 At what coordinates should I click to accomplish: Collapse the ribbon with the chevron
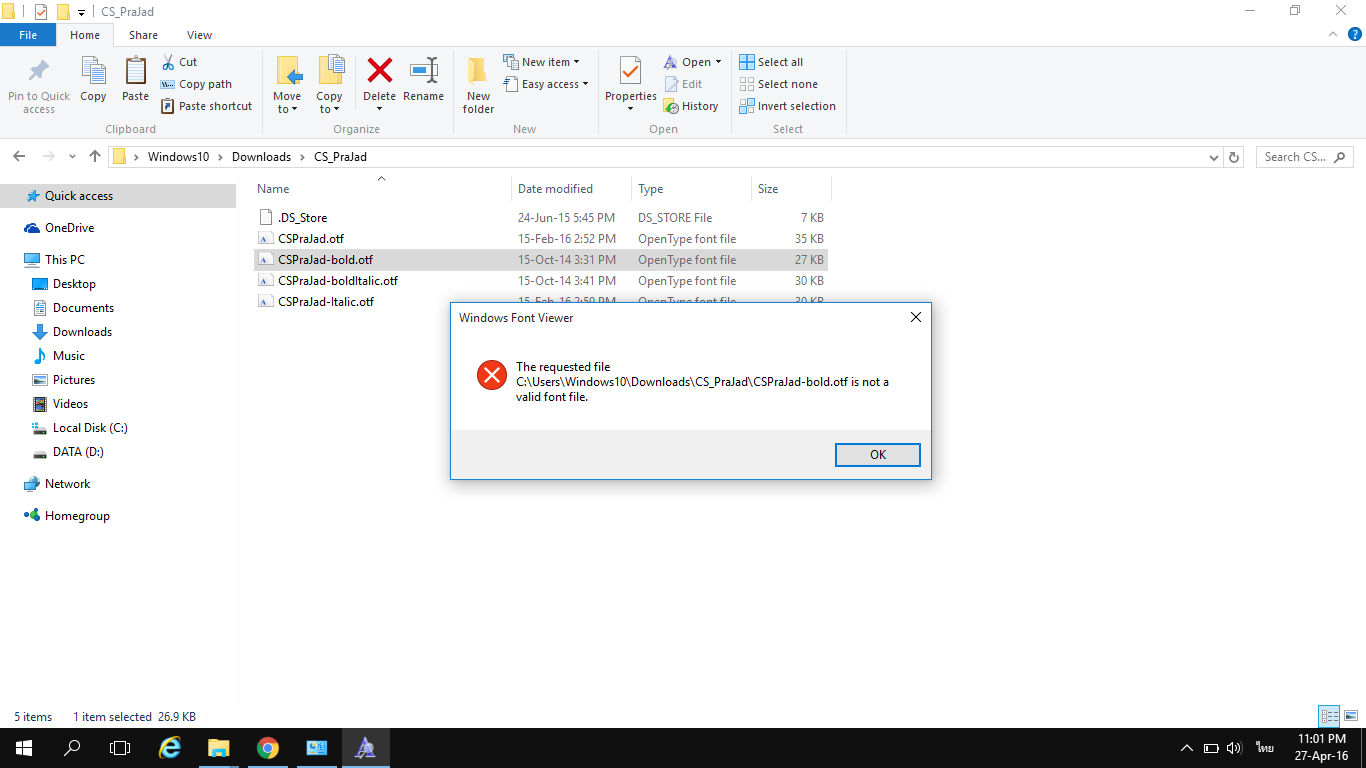click(x=1333, y=34)
